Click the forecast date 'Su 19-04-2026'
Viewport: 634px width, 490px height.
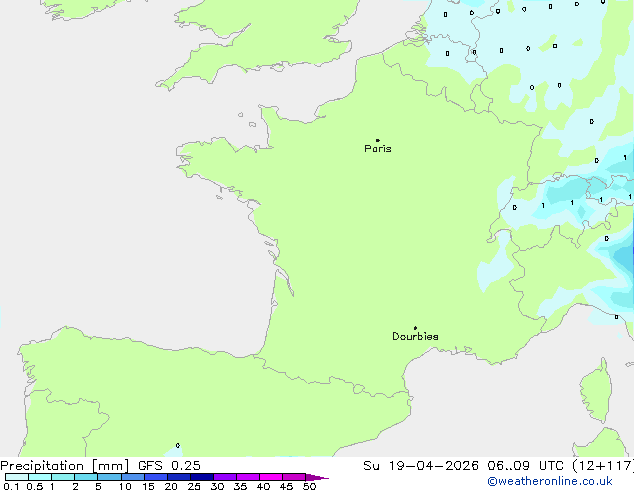421,466
